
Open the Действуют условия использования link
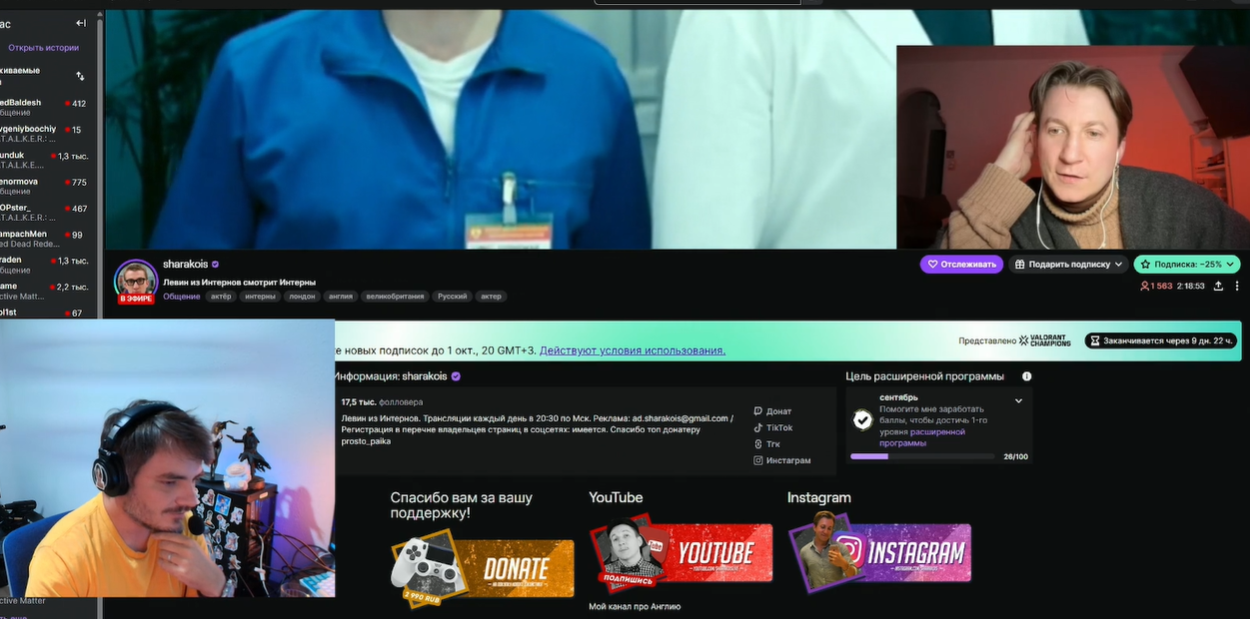coord(632,351)
